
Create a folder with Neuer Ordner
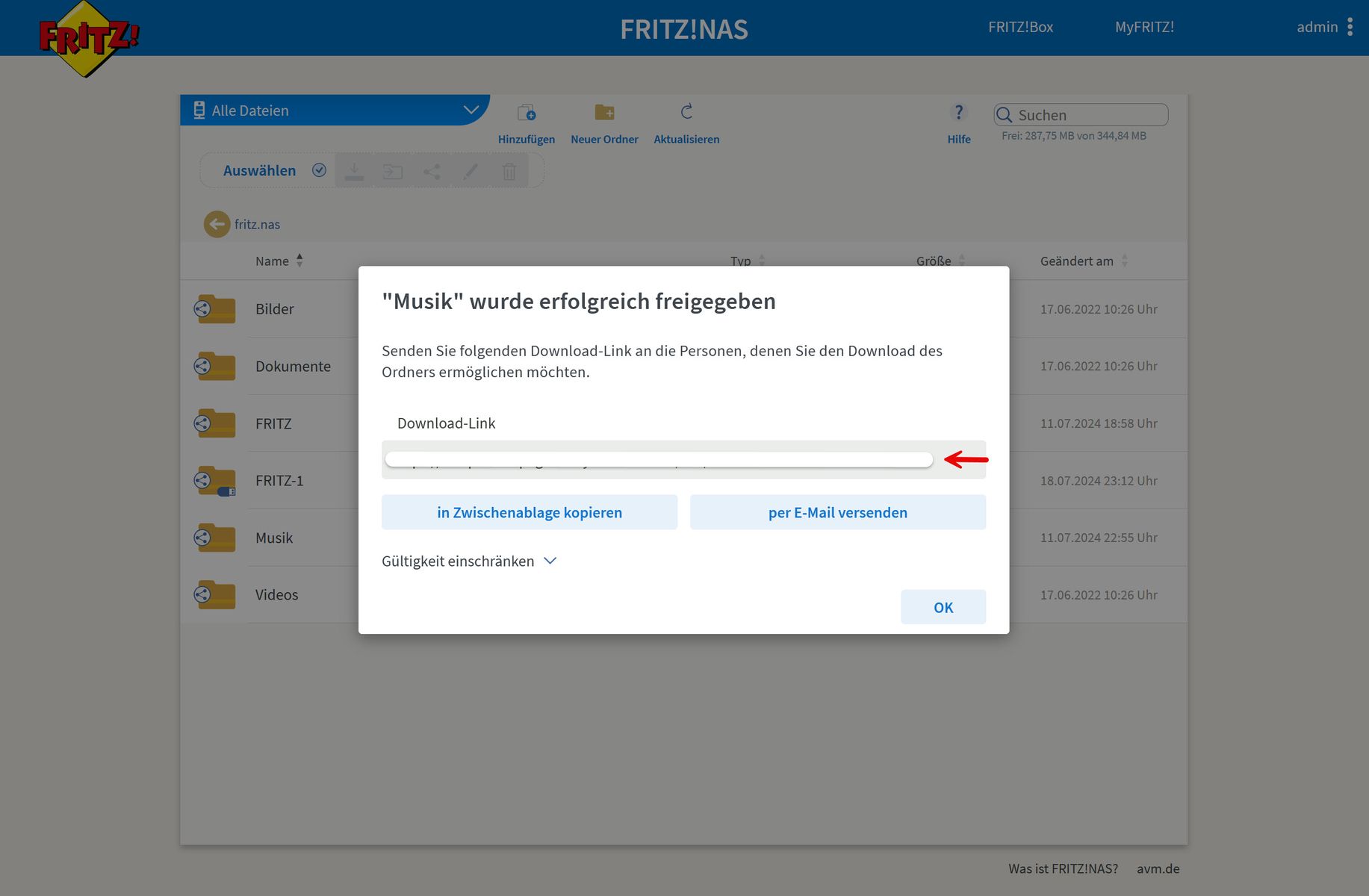click(604, 112)
